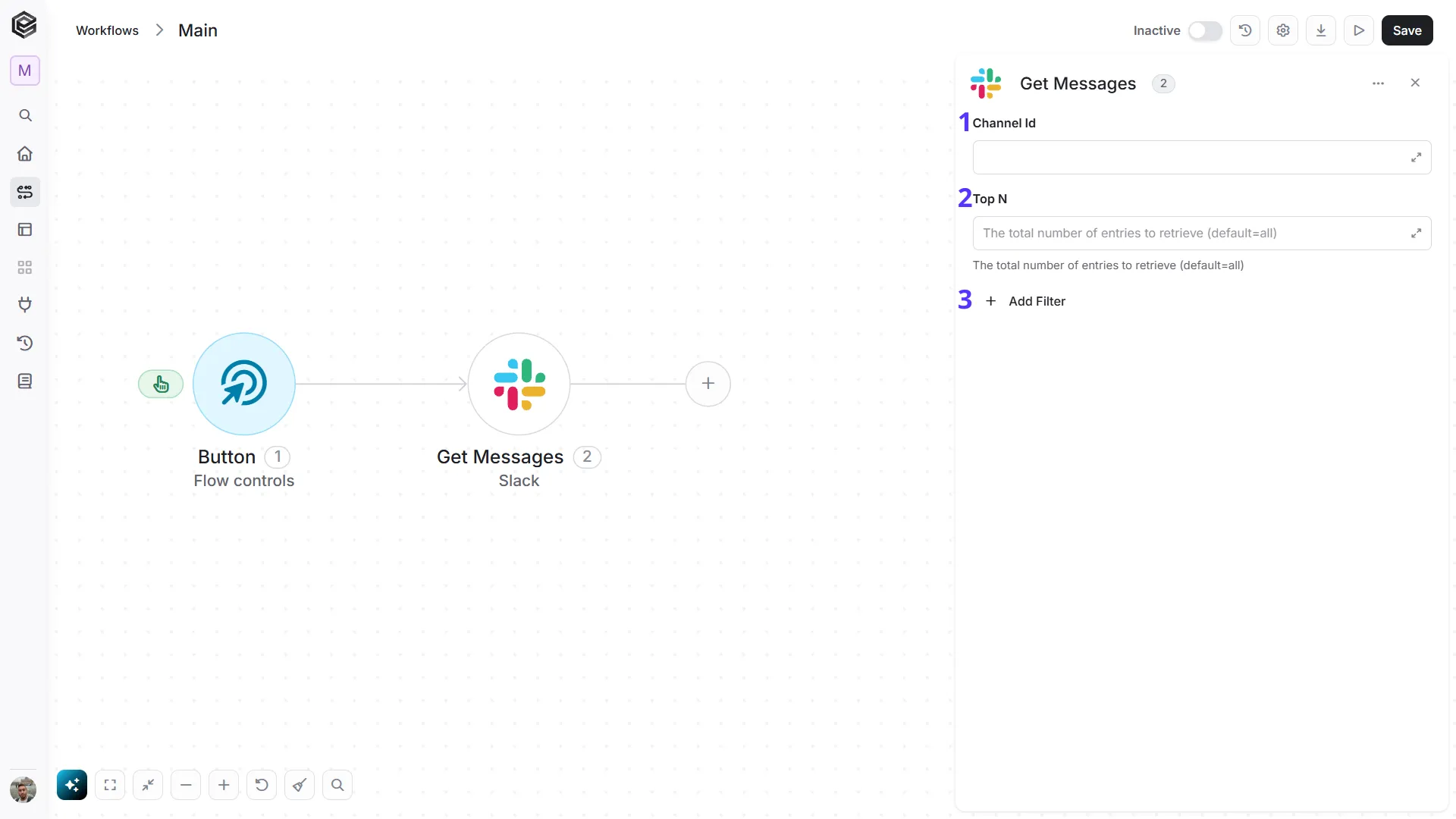The width and height of the screenshot is (1456, 819).
Task: Open the M workspace avatar
Action: pos(25,71)
